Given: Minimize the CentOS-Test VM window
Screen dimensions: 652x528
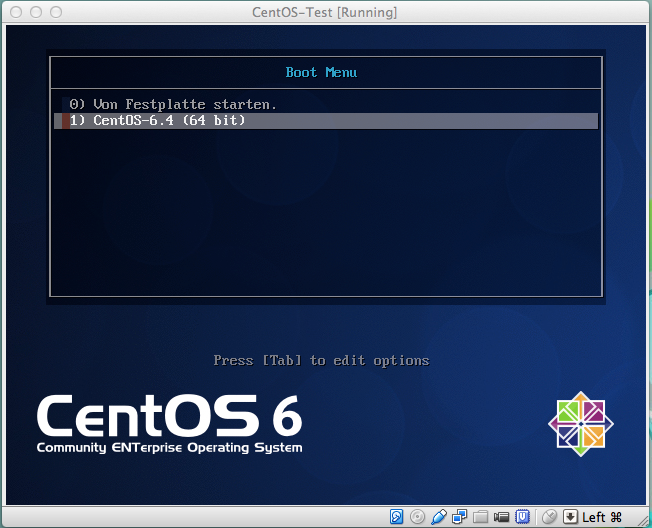Looking at the screenshot, I should [36, 12].
